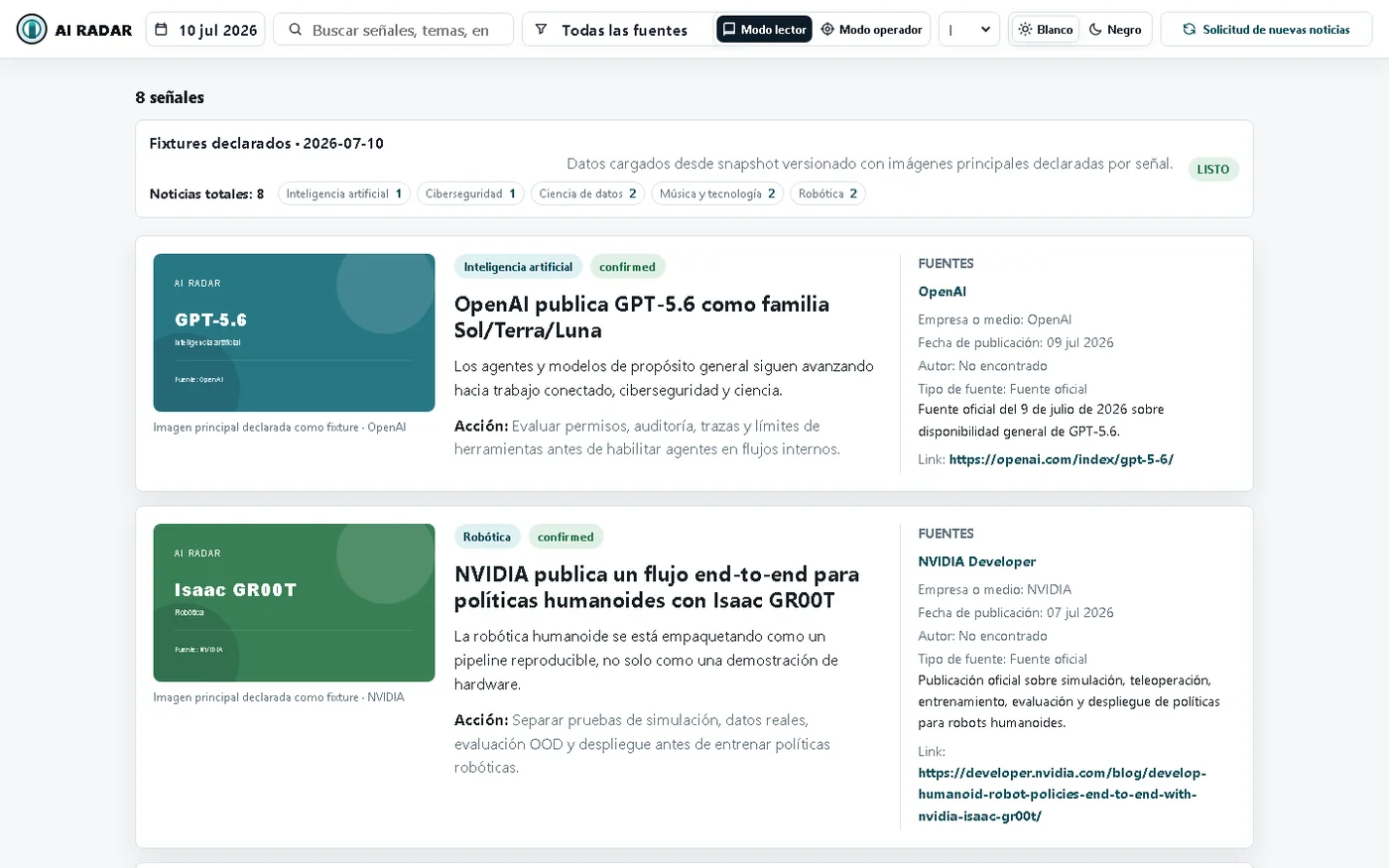Select the Blanco light theme
The image size is (1389, 868).
coord(1045,30)
